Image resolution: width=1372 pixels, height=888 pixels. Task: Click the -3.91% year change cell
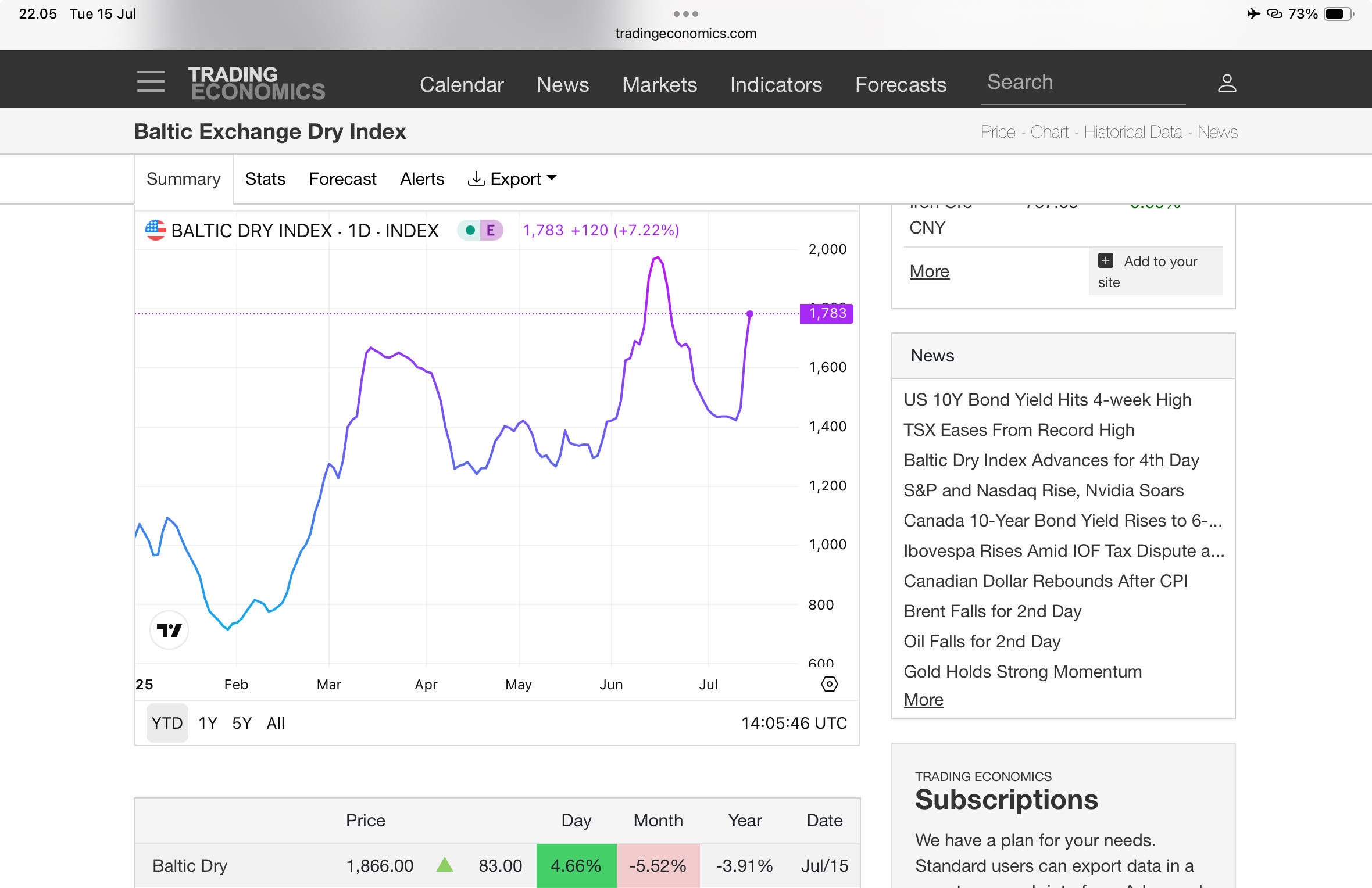coord(744,866)
